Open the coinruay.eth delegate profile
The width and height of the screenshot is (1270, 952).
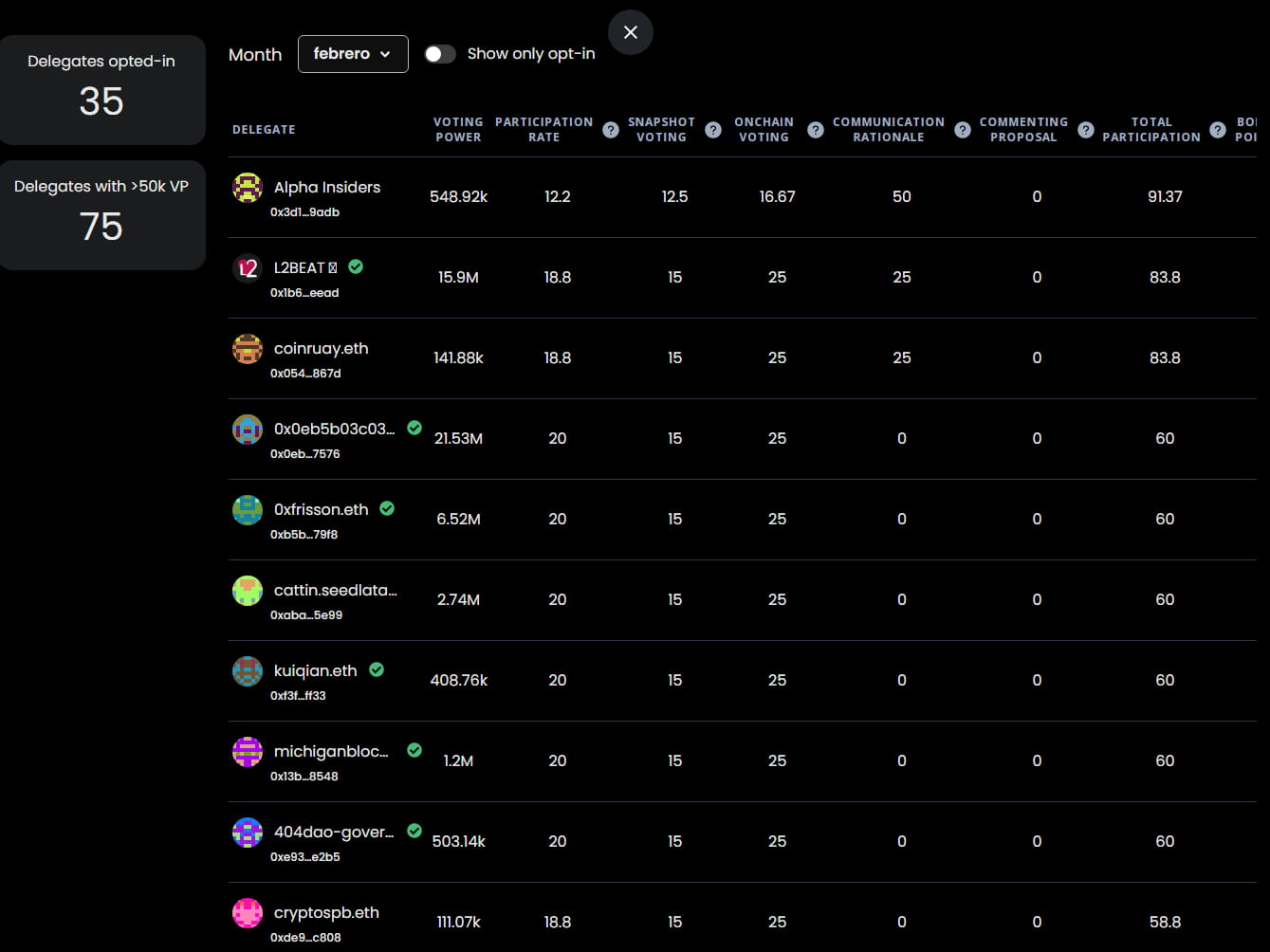coord(321,348)
